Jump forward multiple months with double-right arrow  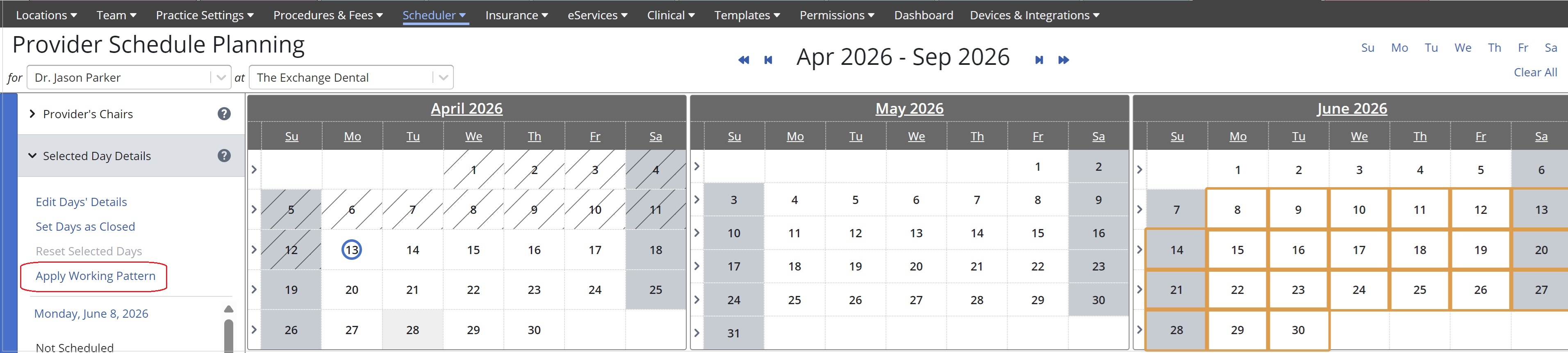(1063, 60)
